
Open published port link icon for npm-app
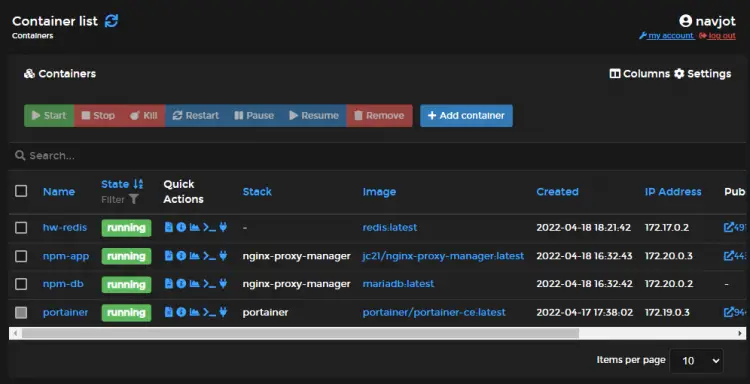[728, 256]
